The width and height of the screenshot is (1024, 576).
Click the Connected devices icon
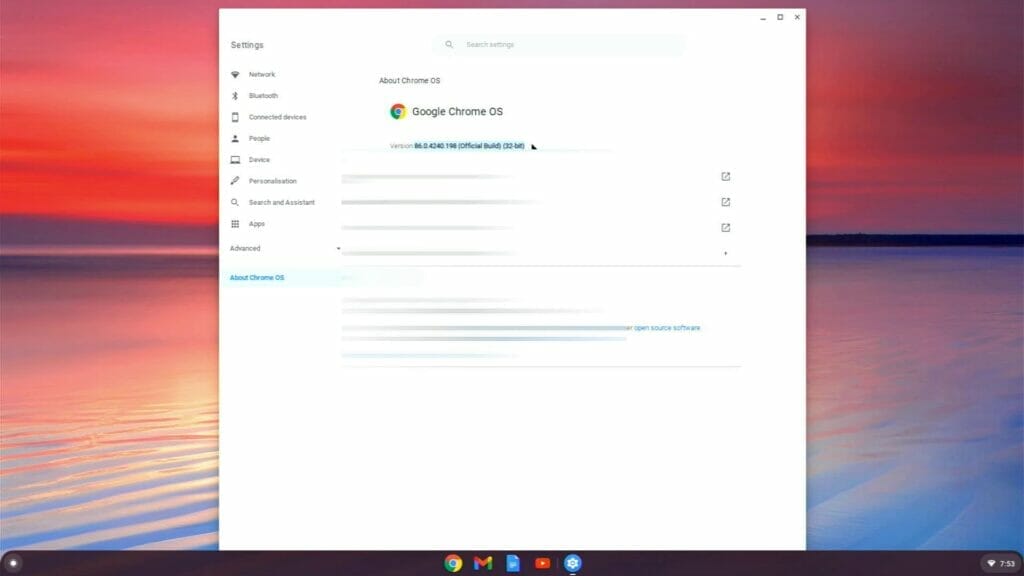[x=234, y=117]
